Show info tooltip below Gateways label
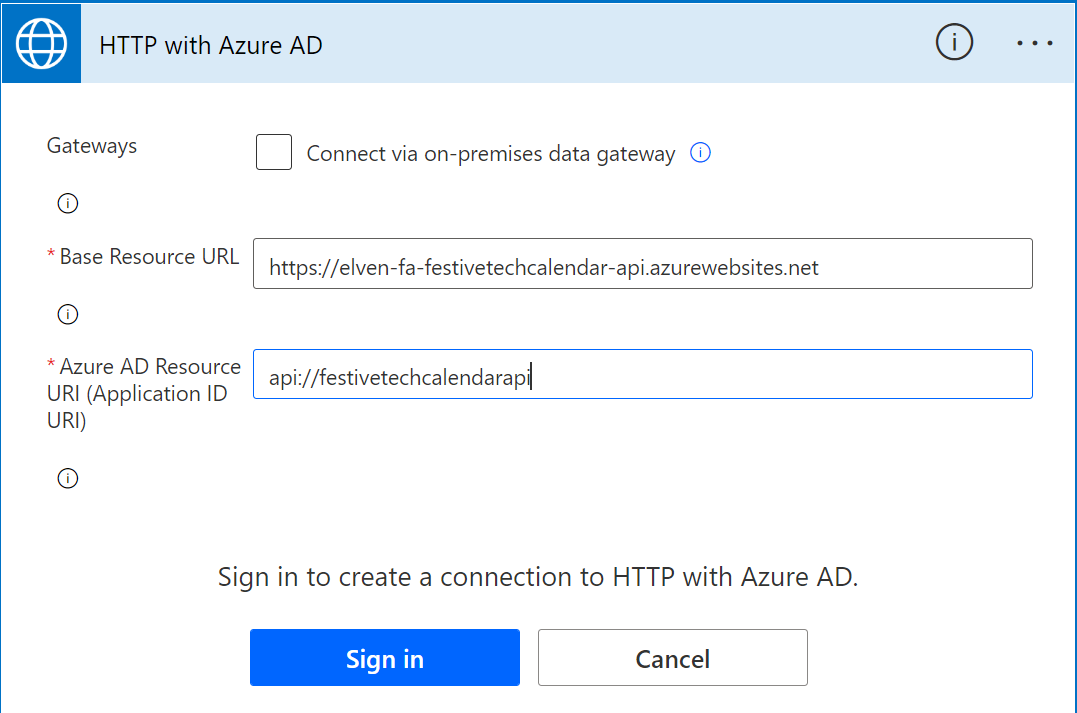Screen dimensions: 1077x713 pos(67,203)
